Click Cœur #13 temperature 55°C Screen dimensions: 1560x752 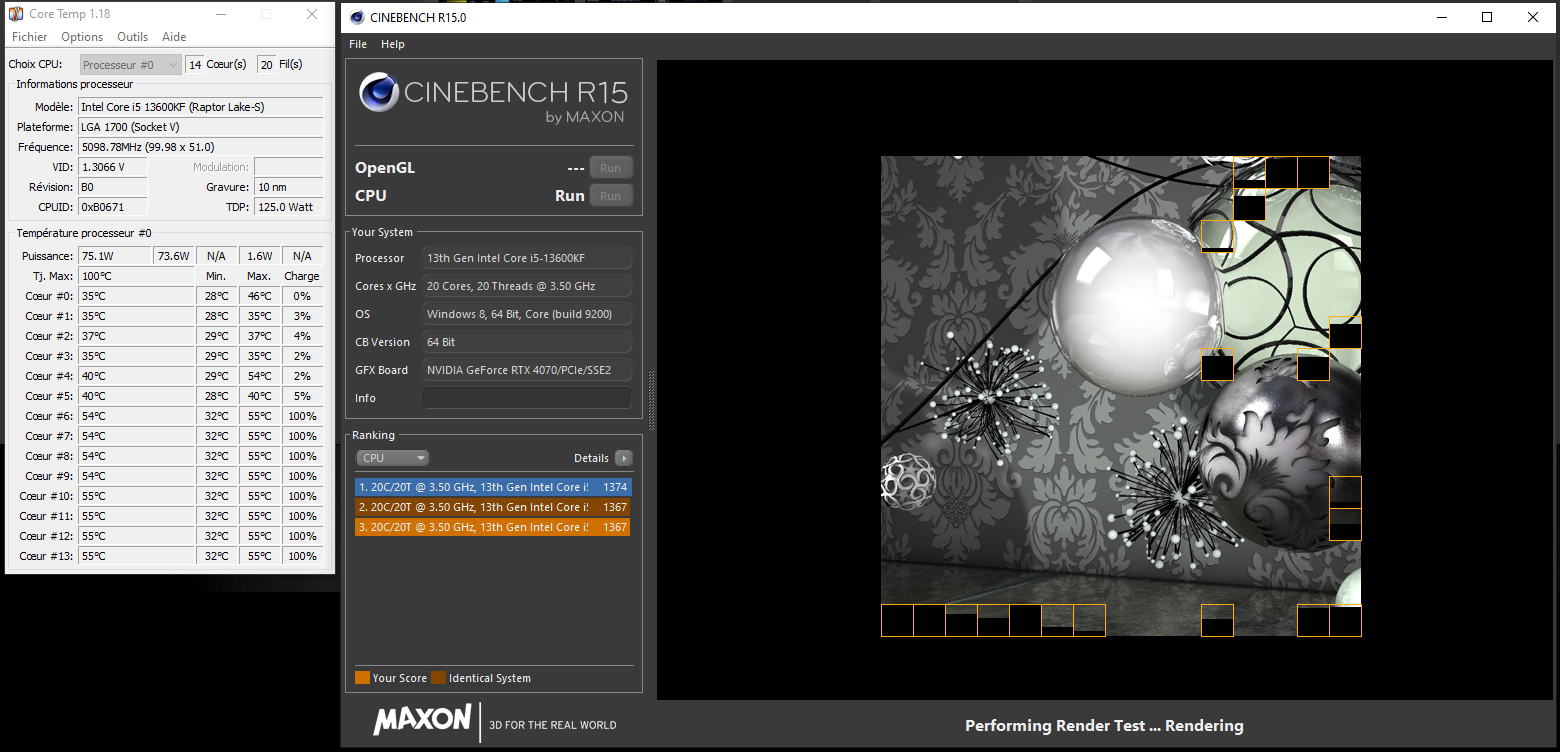coord(135,556)
